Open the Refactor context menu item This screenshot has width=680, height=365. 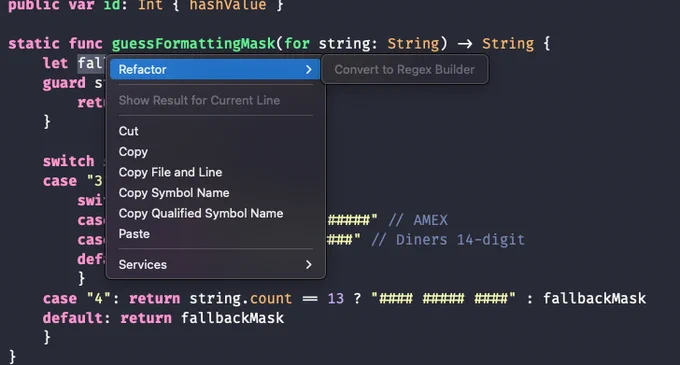click(x=215, y=69)
